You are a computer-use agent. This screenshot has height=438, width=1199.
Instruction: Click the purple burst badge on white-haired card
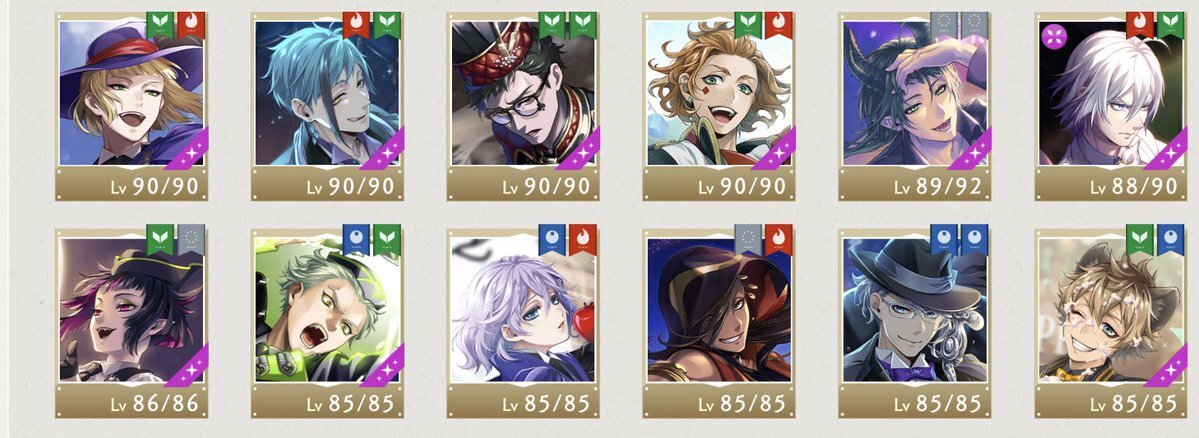1053,37
